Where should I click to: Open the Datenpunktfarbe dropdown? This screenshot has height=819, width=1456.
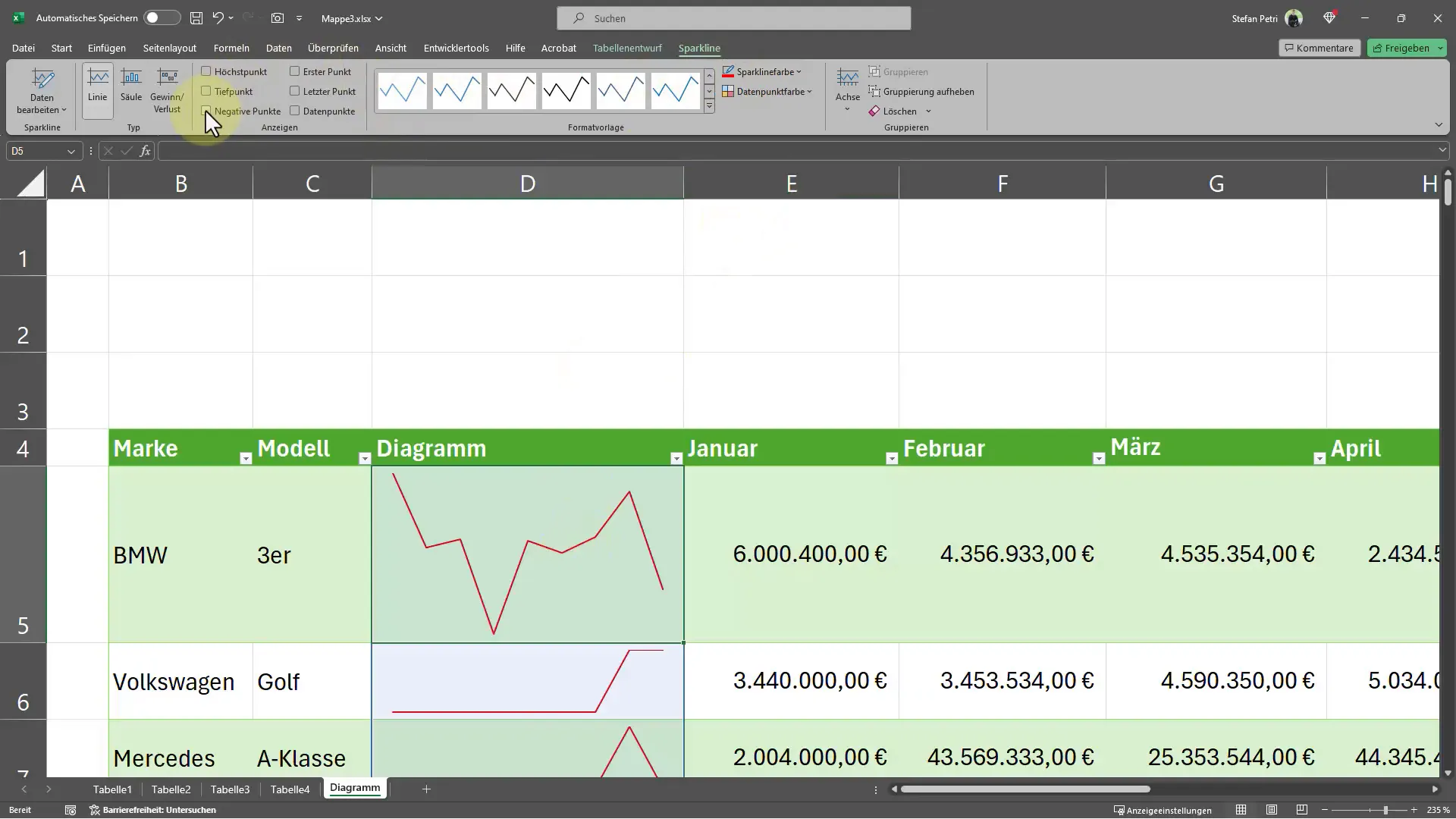click(x=767, y=92)
